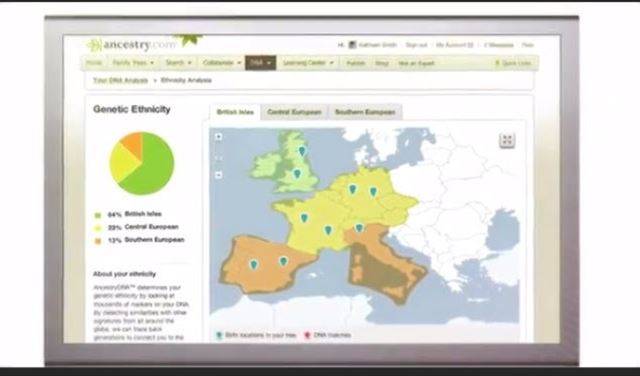Open the Family Trees dropdown menu
The height and width of the screenshot is (376, 640).
click(x=133, y=63)
